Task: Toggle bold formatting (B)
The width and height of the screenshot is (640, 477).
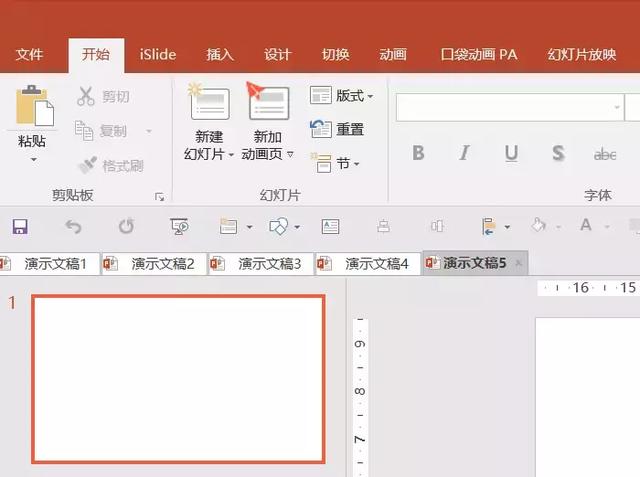Action: coord(418,153)
